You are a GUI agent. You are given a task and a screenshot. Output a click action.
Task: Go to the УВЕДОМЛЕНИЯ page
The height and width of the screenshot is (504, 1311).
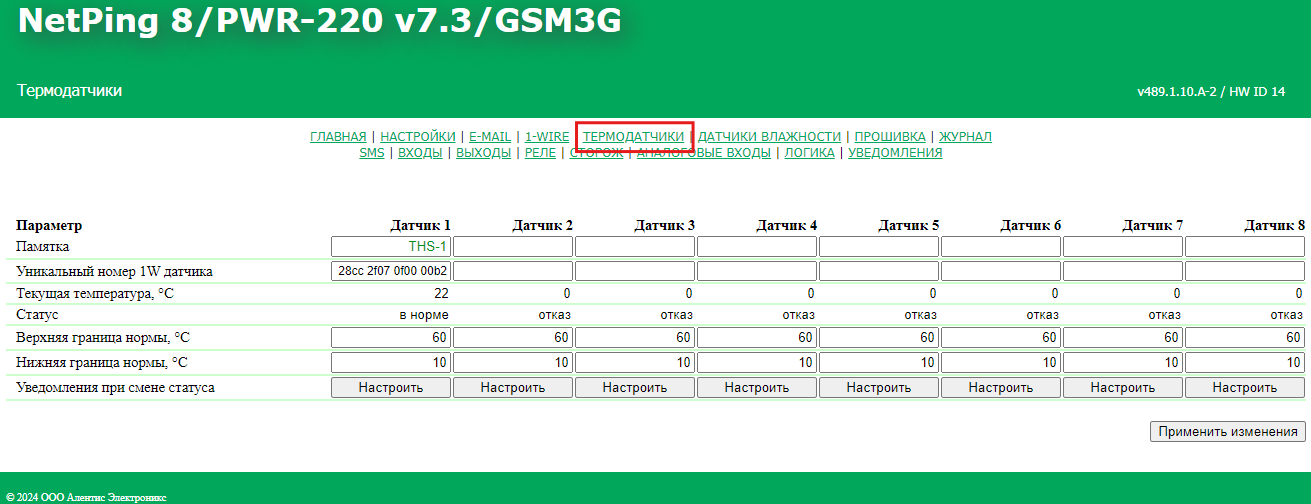click(895, 153)
